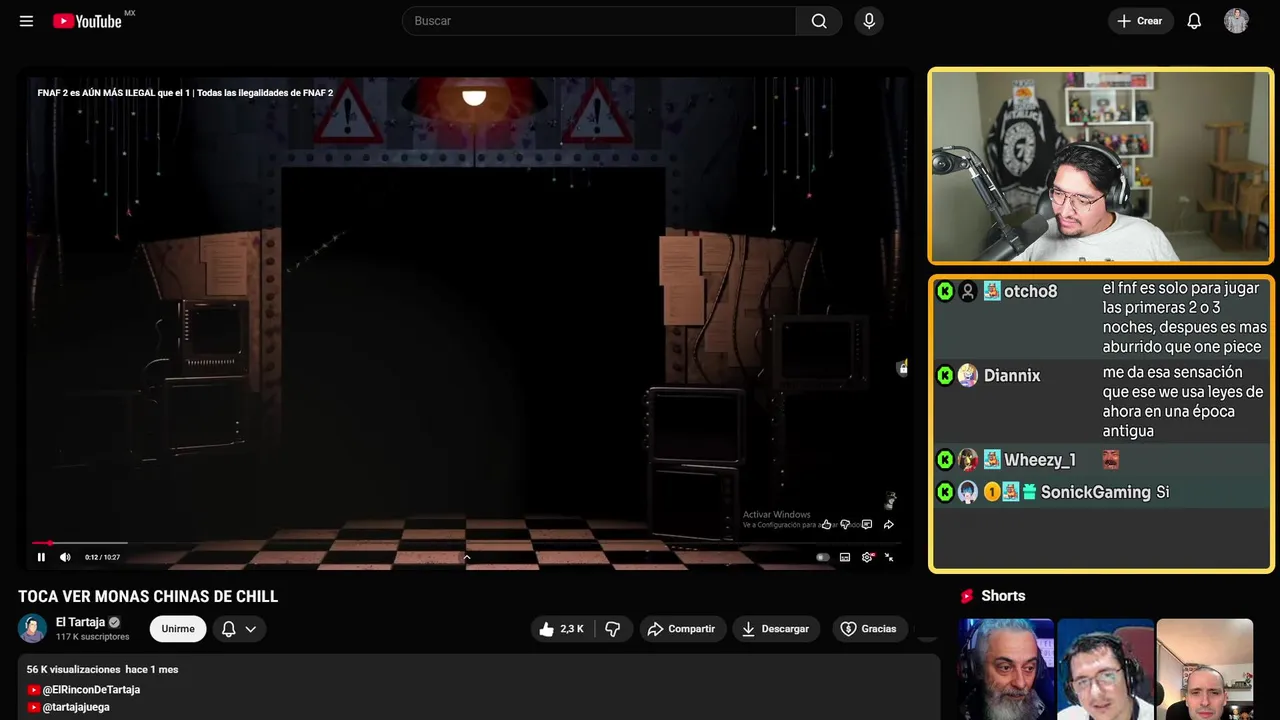Open the account avatar menu
The width and height of the screenshot is (1280, 720).
tap(1236, 21)
